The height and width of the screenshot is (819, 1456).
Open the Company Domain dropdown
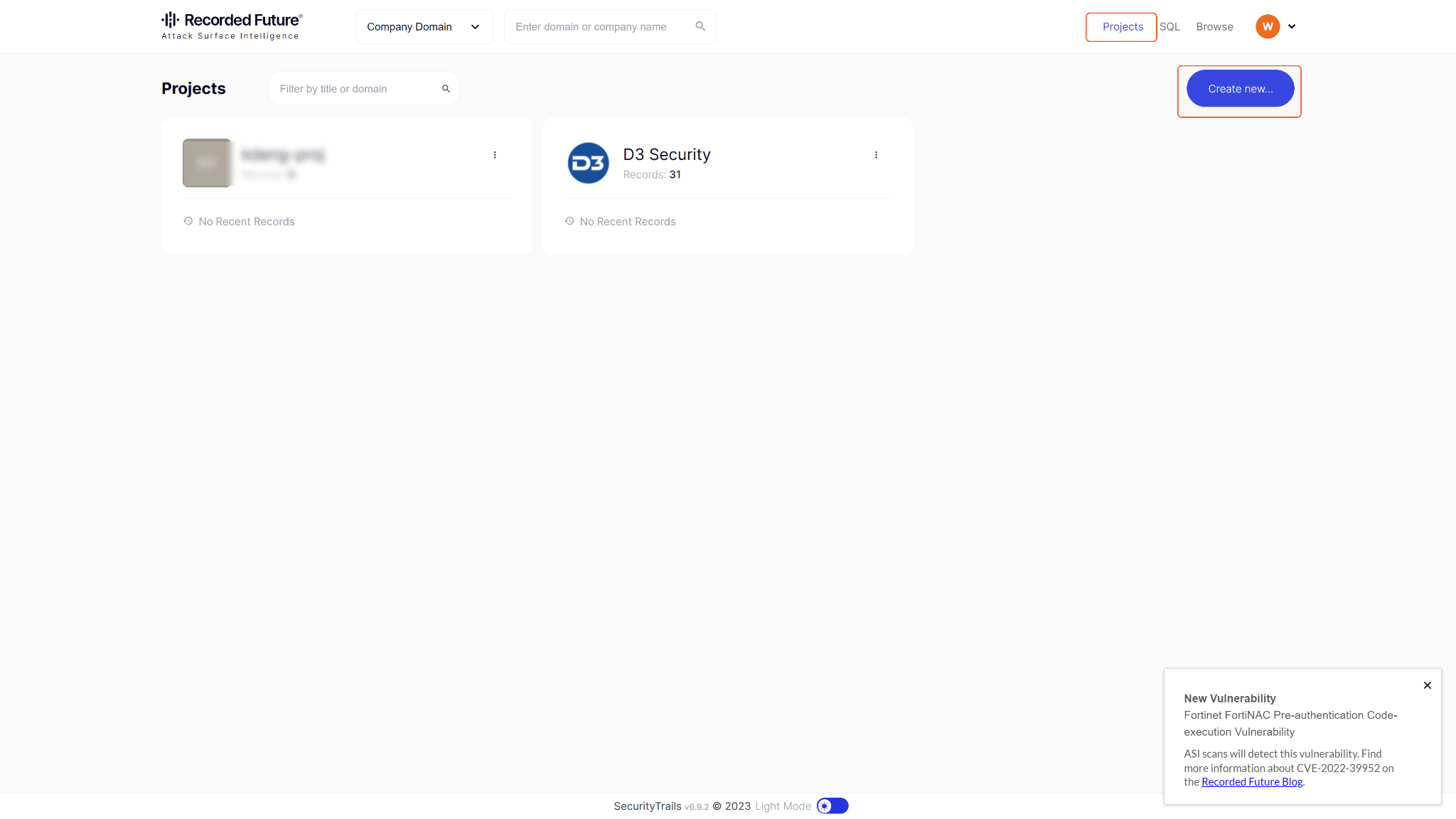pyautogui.click(x=424, y=27)
